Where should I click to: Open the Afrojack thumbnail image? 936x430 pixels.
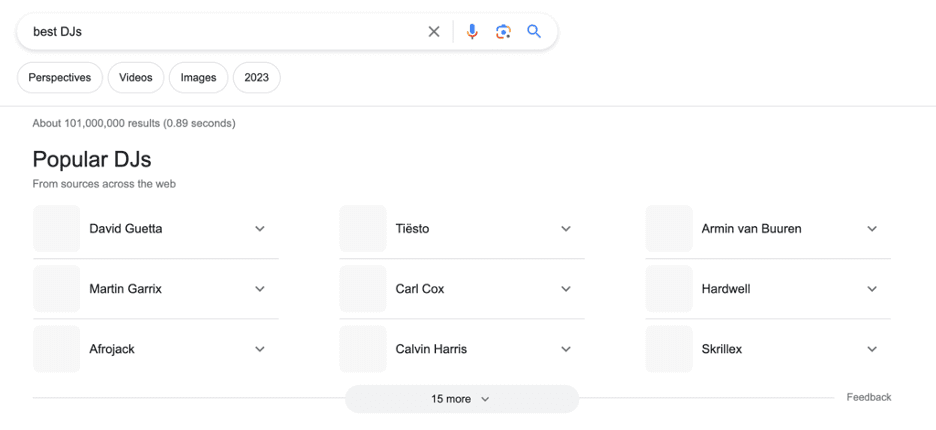click(57, 349)
